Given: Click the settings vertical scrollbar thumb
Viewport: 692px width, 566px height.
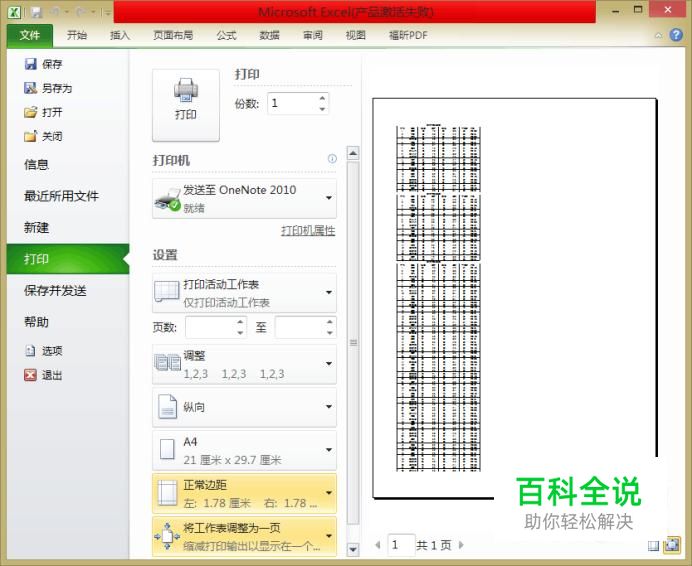Looking at the screenshot, I should pyautogui.click(x=353, y=343).
